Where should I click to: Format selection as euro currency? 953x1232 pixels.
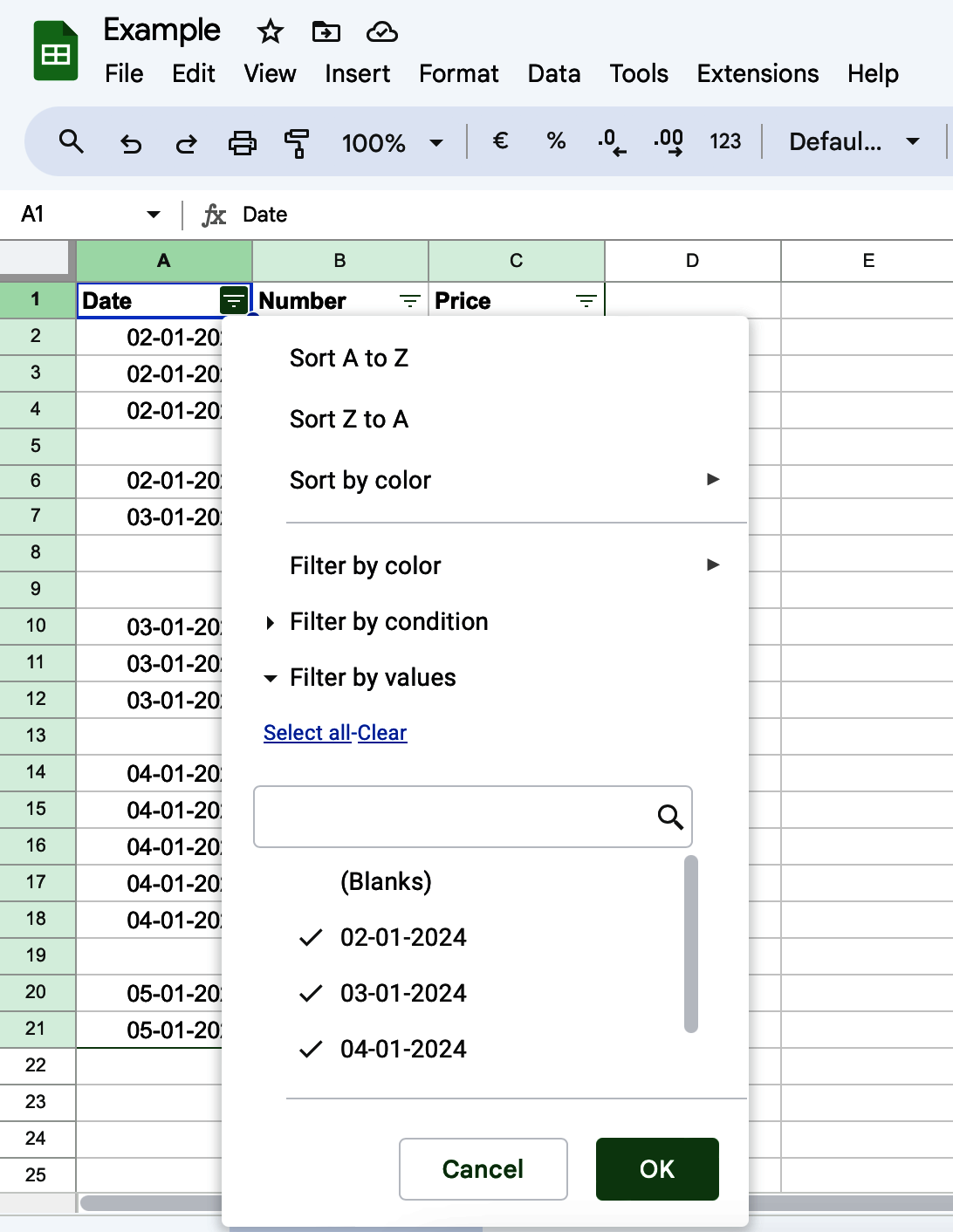click(x=500, y=140)
